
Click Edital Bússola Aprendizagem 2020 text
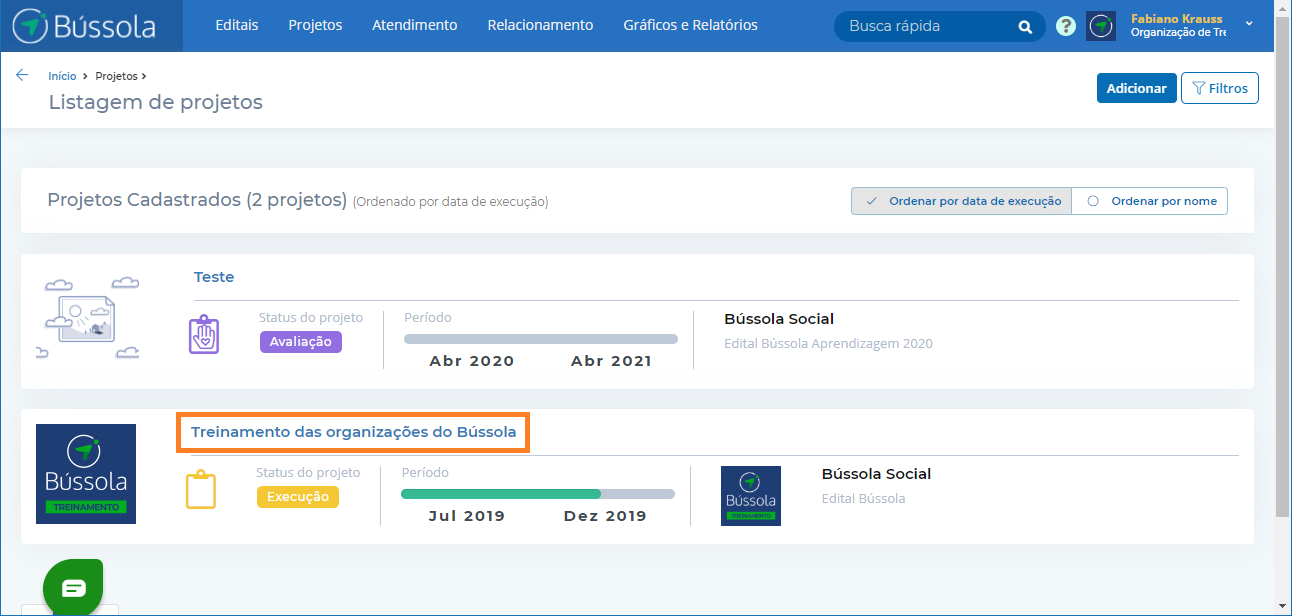828,343
